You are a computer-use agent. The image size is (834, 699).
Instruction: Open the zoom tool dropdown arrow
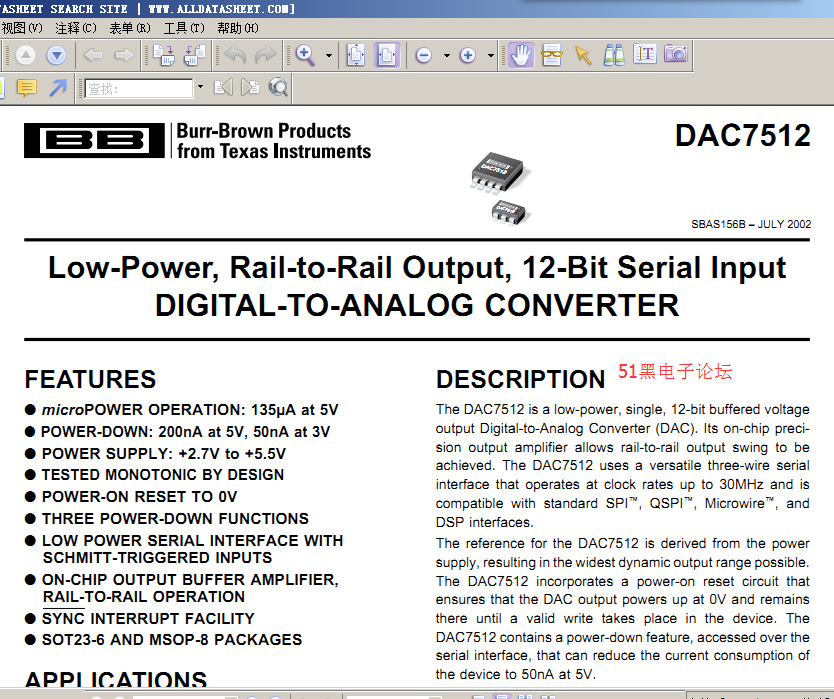(x=329, y=55)
